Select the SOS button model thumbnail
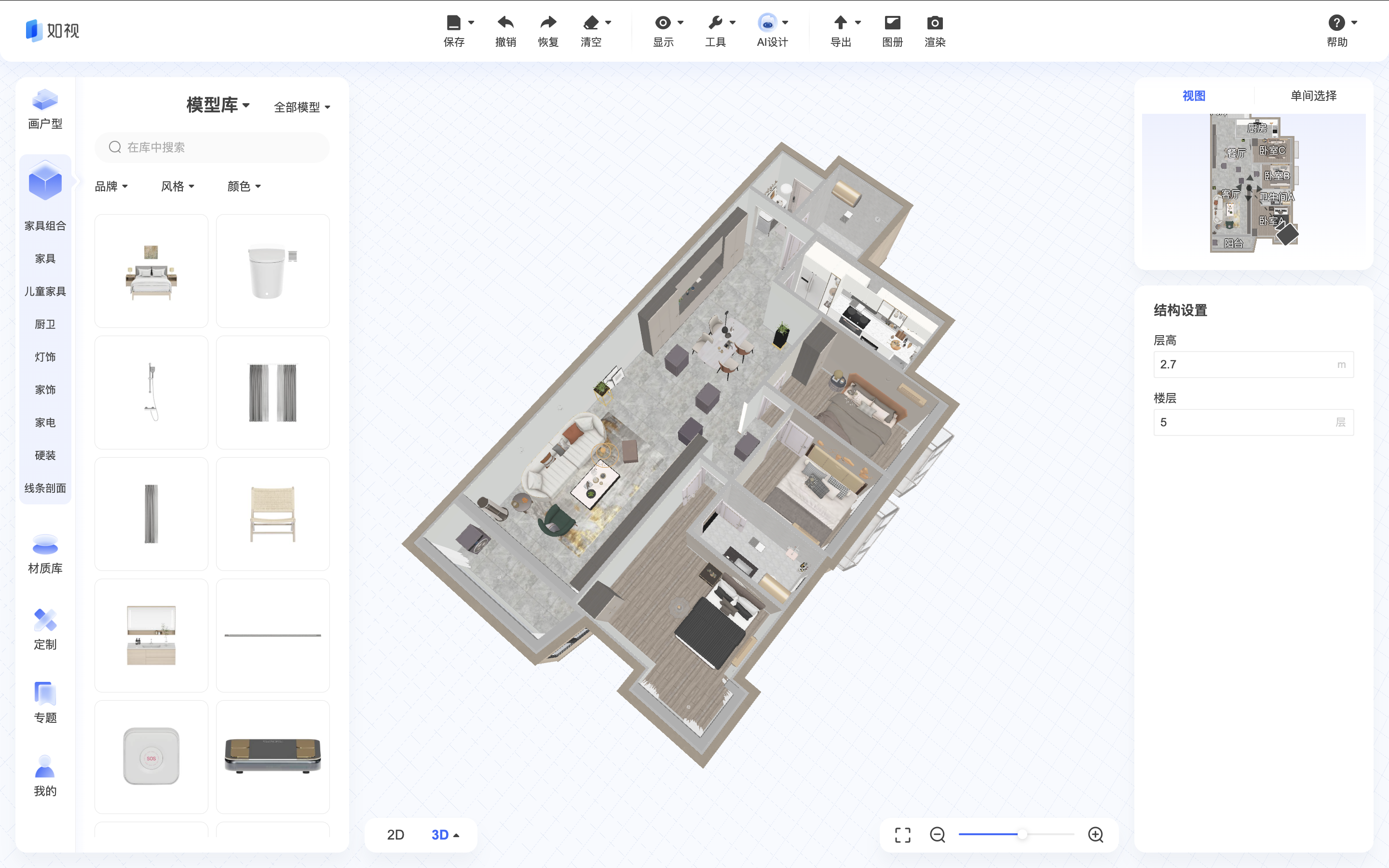This screenshot has width=1389, height=868. tap(151, 757)
